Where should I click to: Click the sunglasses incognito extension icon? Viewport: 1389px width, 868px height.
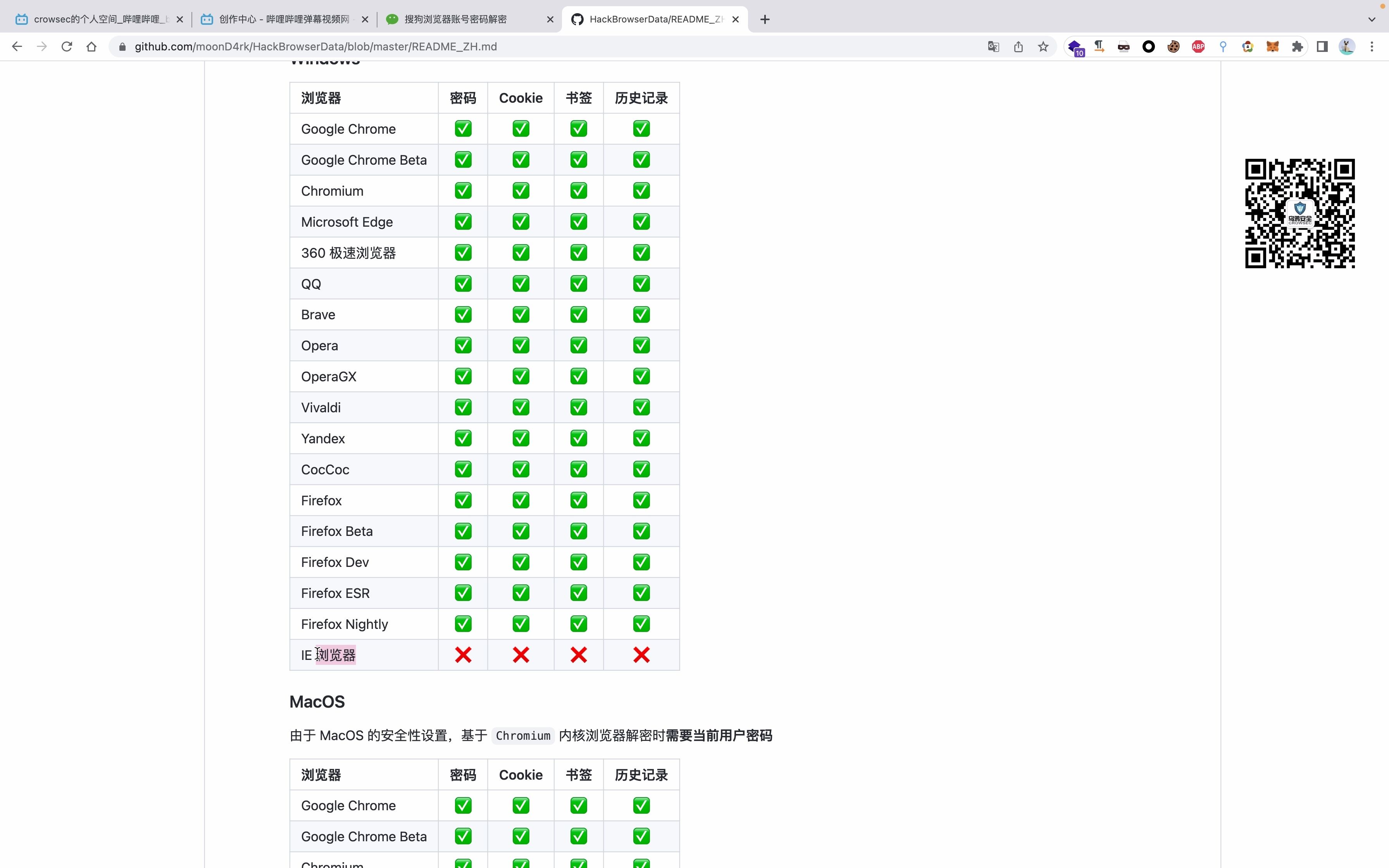tap(1123, 46)
